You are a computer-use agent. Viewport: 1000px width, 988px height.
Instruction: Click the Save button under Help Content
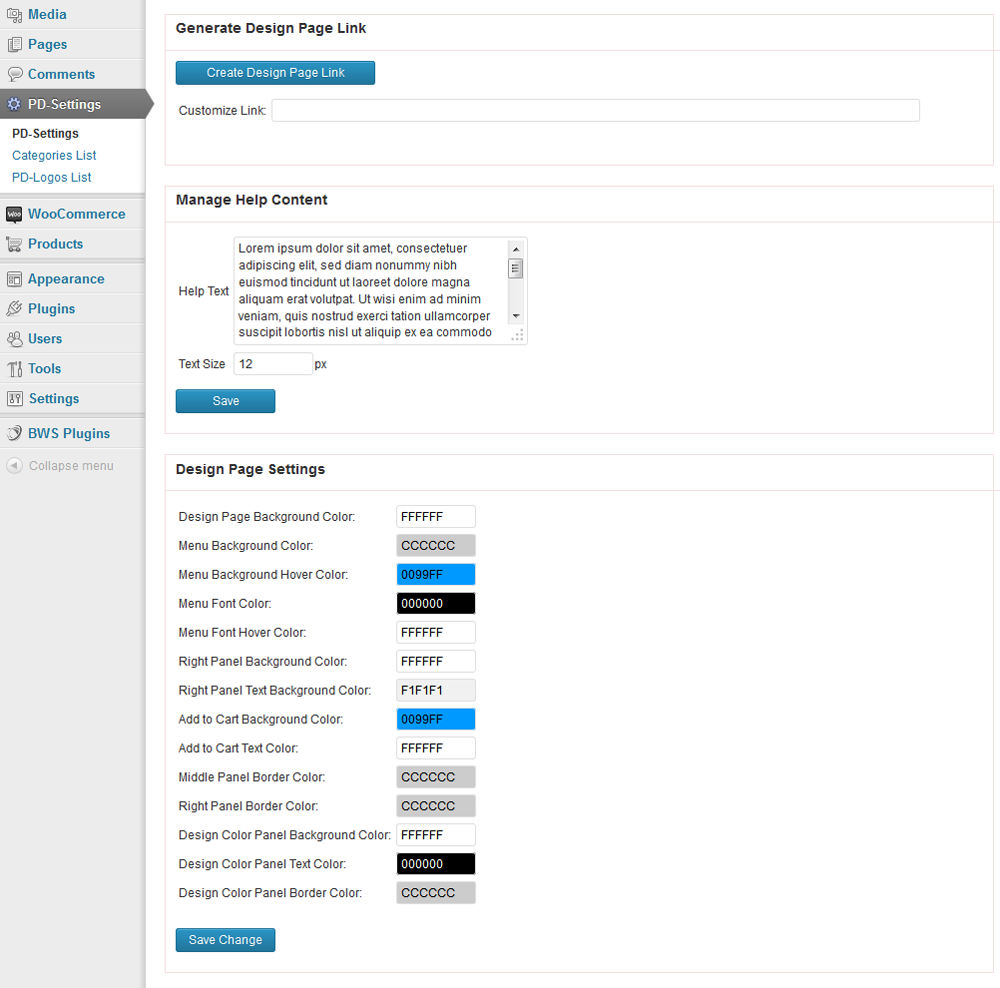tap(225, 401)
